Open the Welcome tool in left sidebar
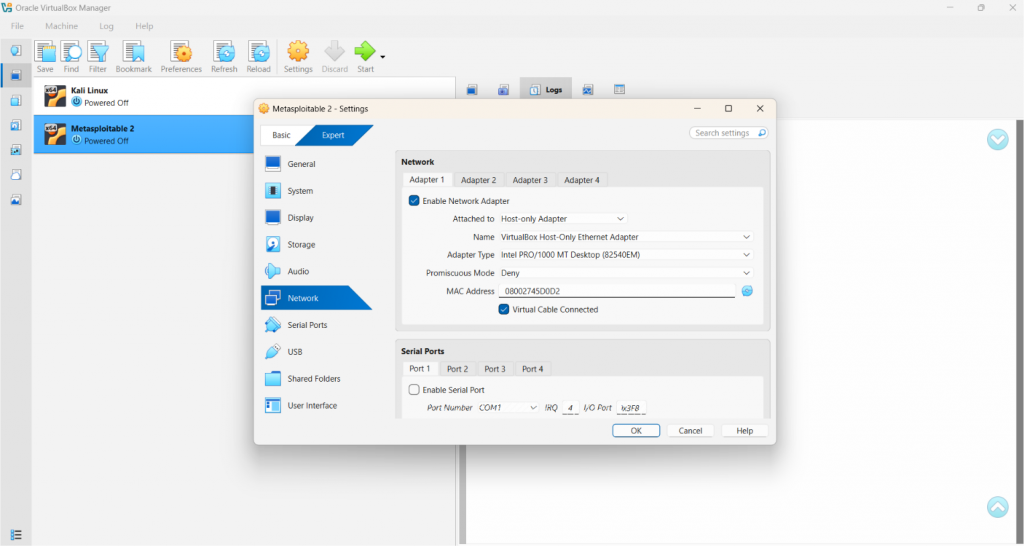The height and width of the screenshot is (546, 1024). click(16, 50)
